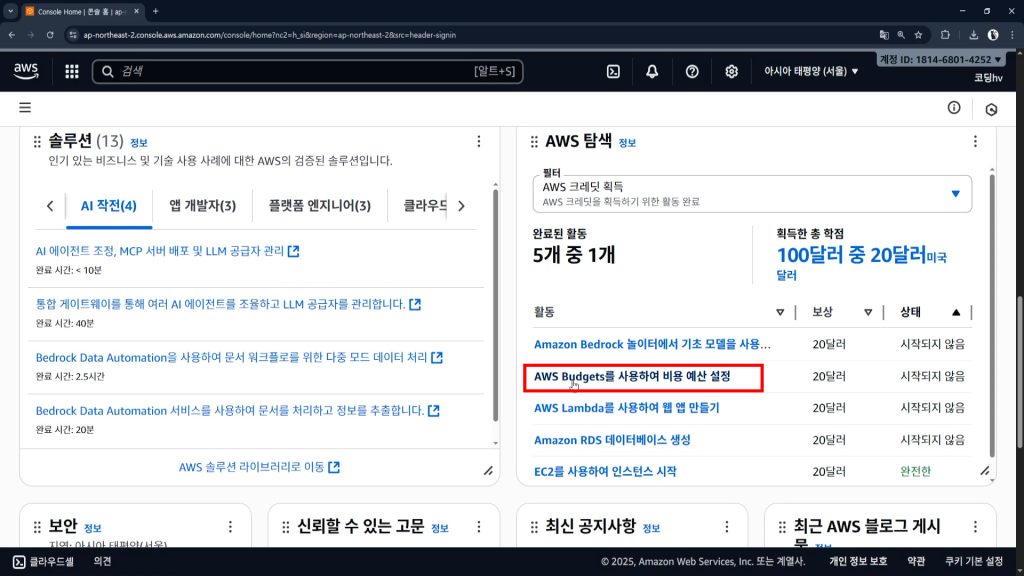Viewport: 1024px width, 576px height.
Task: Click the resize handle of AWS 탐색 widget
Action: [985, 471]
